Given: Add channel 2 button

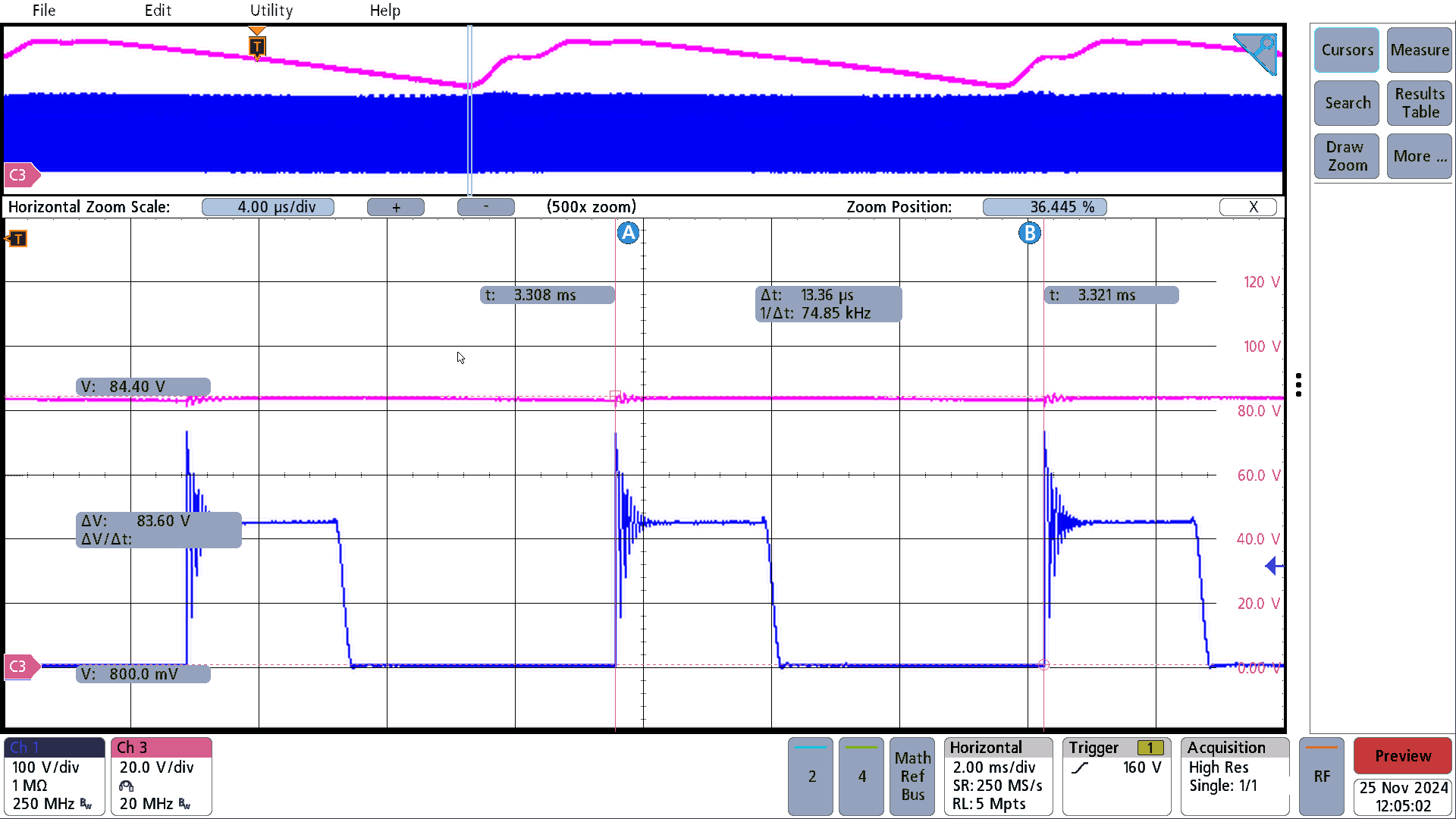Looking at the screenshot, I should click(x=811, y=777).
